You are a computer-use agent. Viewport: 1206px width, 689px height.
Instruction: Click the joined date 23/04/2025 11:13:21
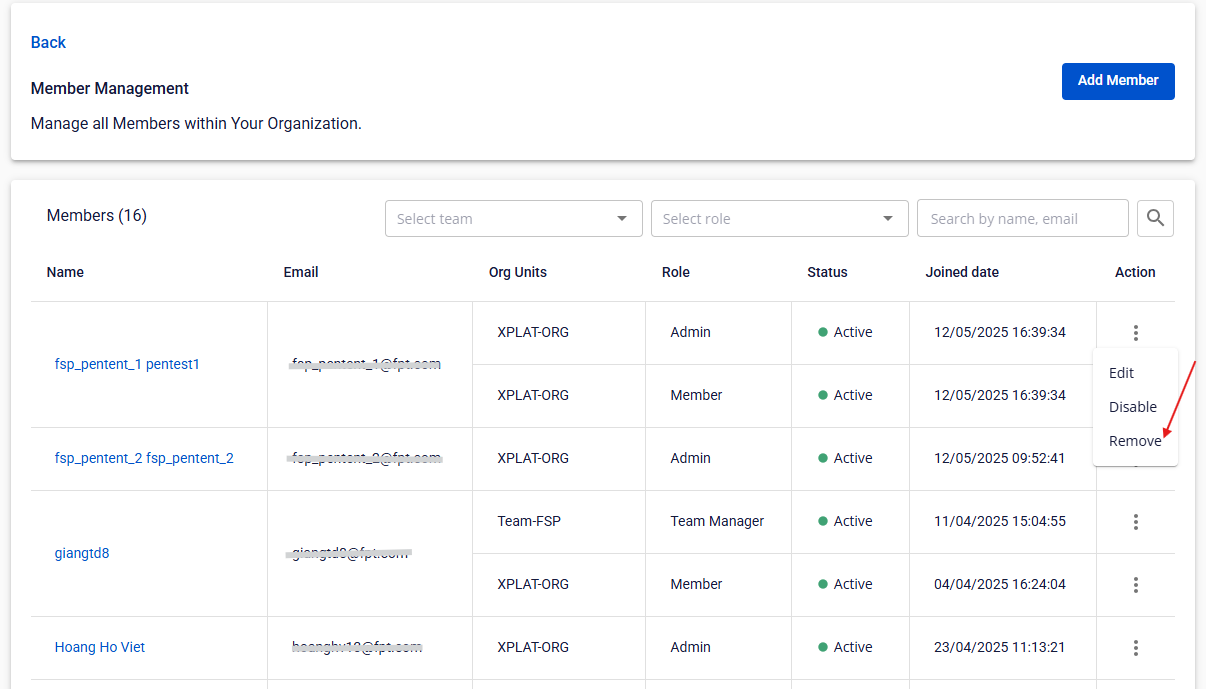pyautogui.click(x=1000, y=648)
